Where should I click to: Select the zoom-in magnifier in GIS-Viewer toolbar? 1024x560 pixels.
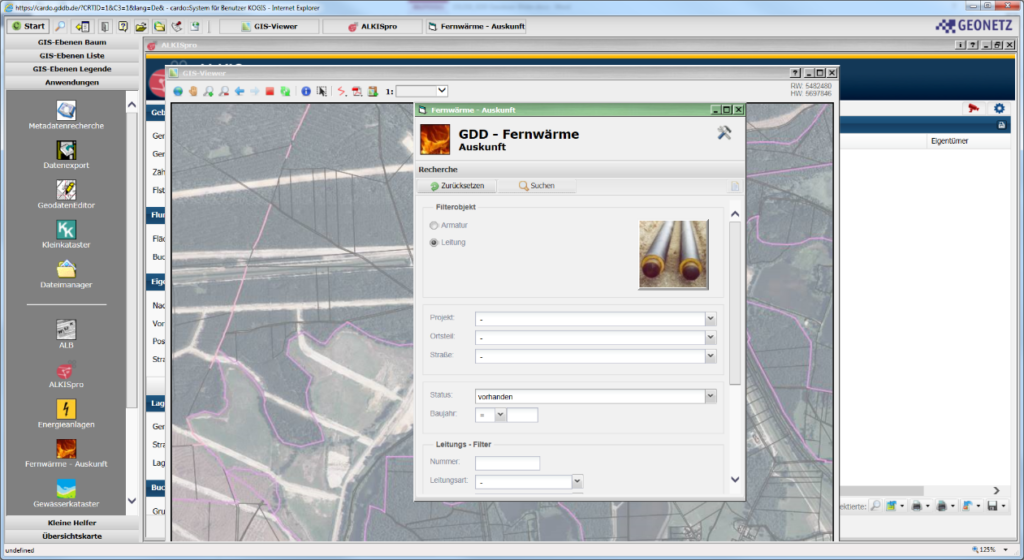pos(208,91)
